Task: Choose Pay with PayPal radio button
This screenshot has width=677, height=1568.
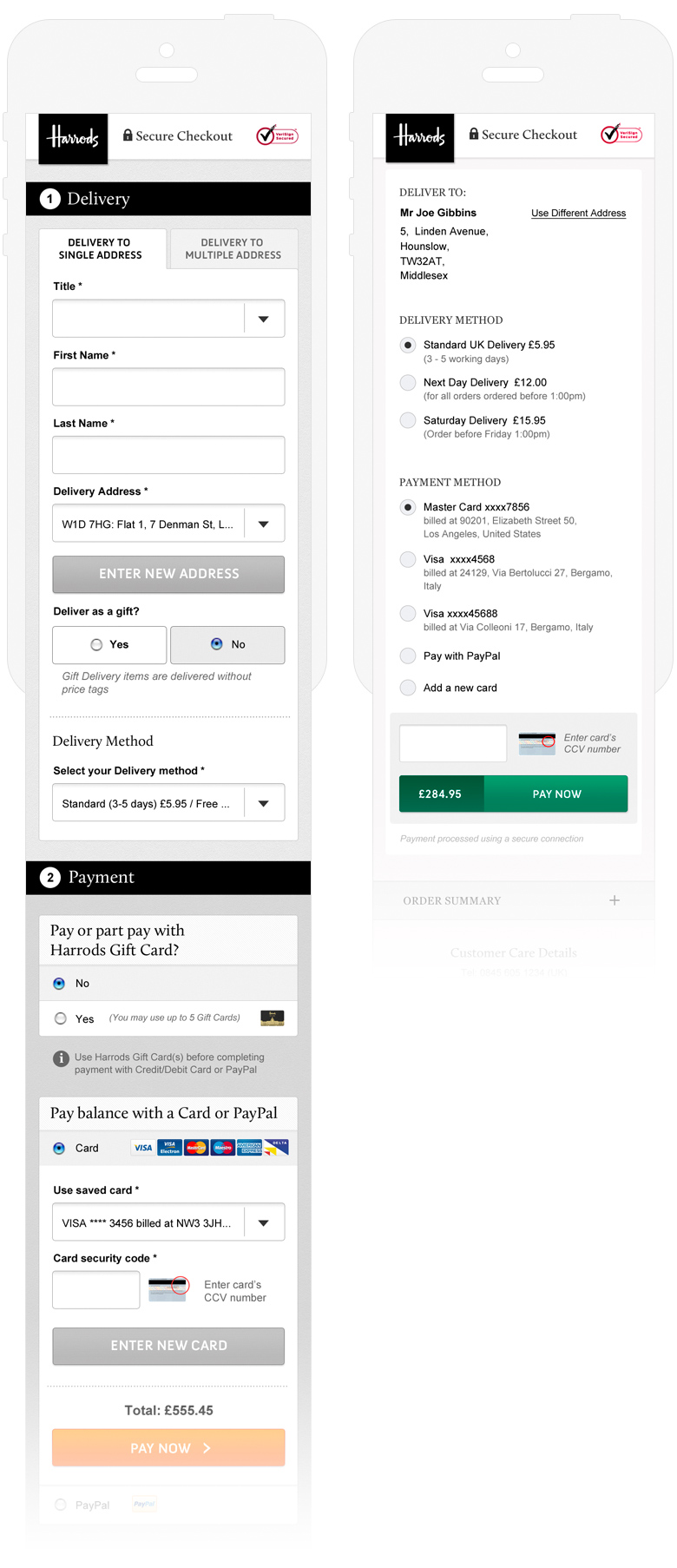Action: pyautogui.click(x=408, y=656)
